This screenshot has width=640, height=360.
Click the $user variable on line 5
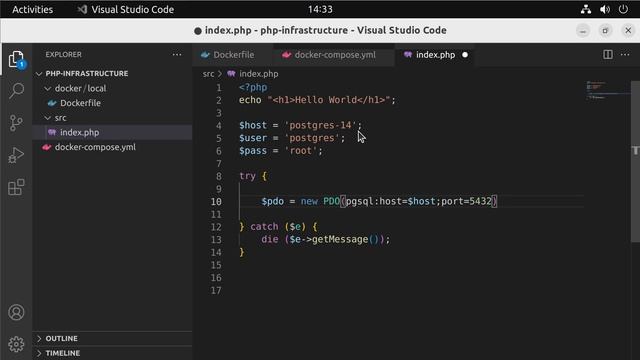tap(253, 138)
